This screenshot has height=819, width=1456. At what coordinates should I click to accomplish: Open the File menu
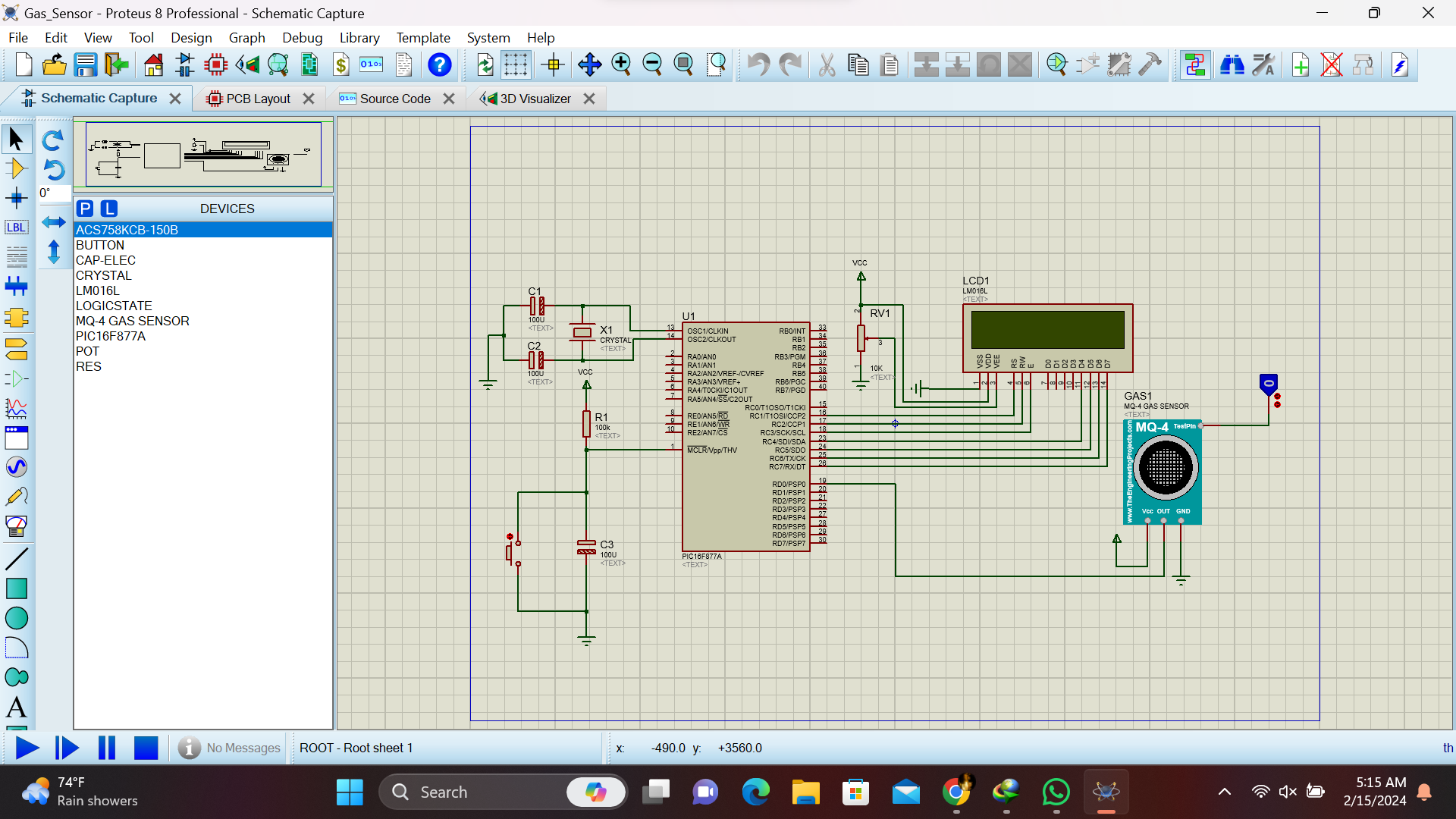tap(18, 37)
